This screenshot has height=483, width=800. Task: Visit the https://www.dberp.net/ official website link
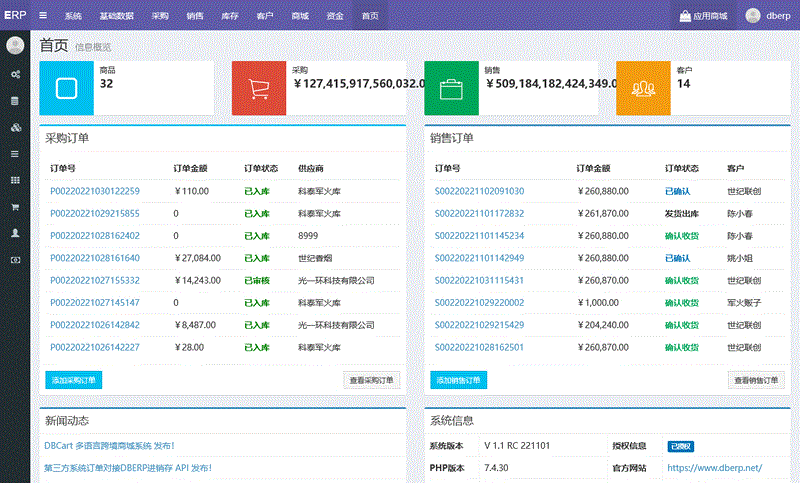pos(714,468)
